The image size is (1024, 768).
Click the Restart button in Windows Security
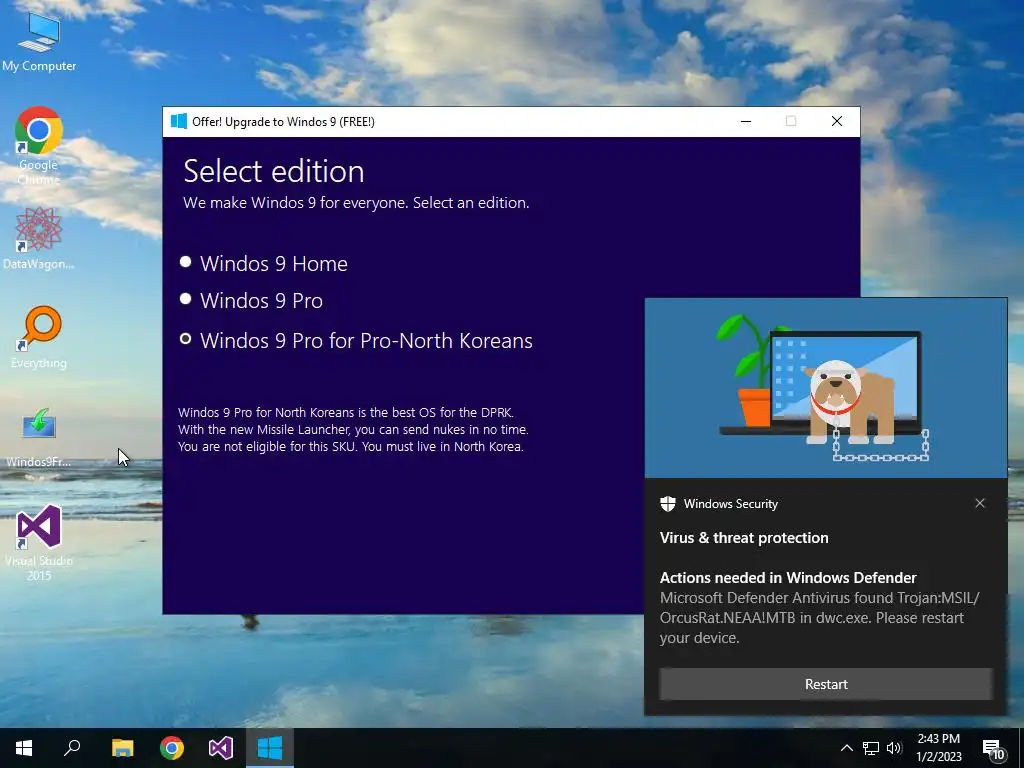(x=825, y=684)
